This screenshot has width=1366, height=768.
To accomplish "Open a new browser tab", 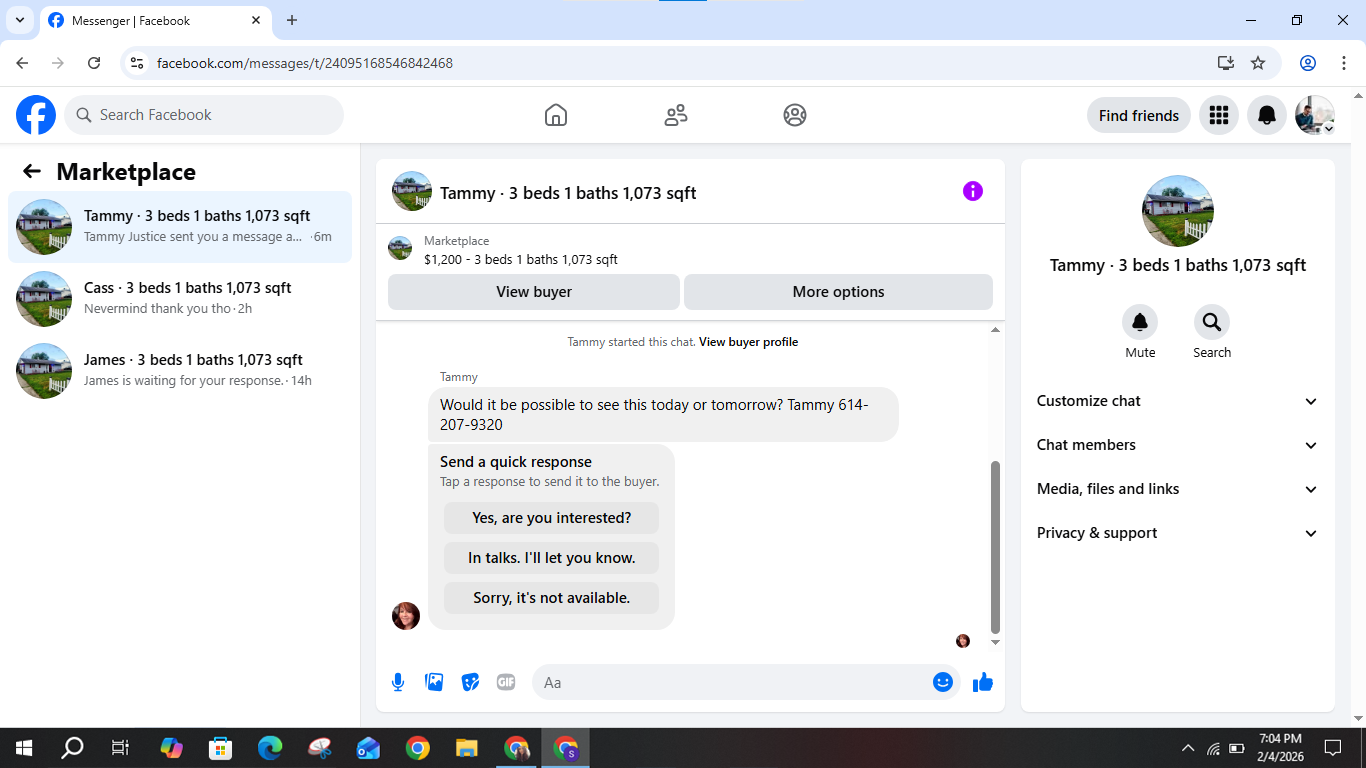I will 292,20.
